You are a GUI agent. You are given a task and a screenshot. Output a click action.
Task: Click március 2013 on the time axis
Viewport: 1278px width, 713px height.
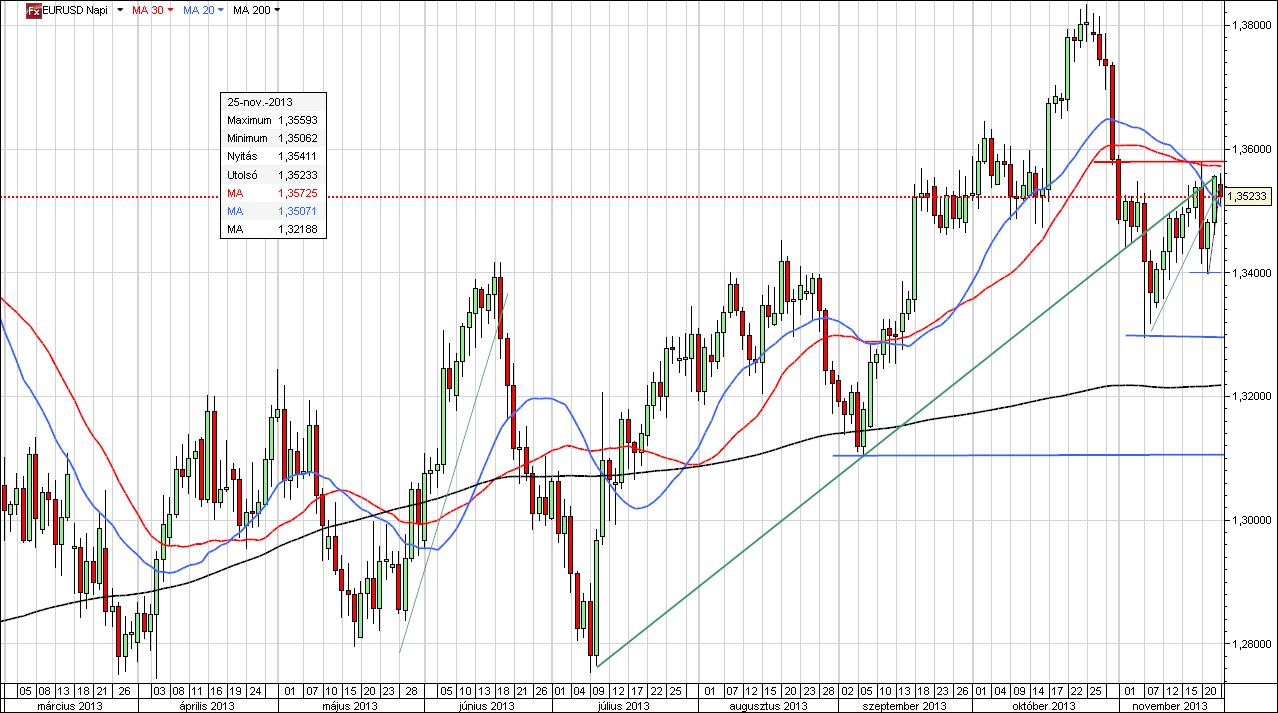click(x=68, y=705)
